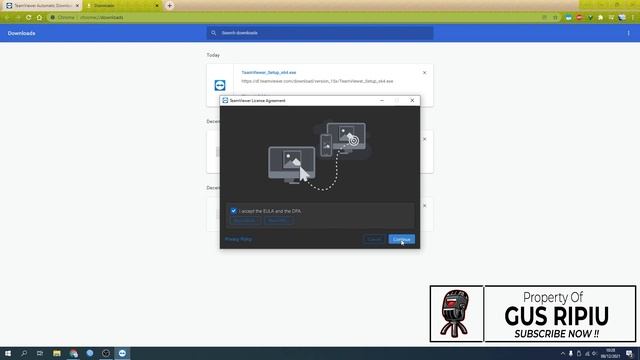Screen dimensions: 640x360
Task: Show hidden system tray icons
Action: coord(563,353)
